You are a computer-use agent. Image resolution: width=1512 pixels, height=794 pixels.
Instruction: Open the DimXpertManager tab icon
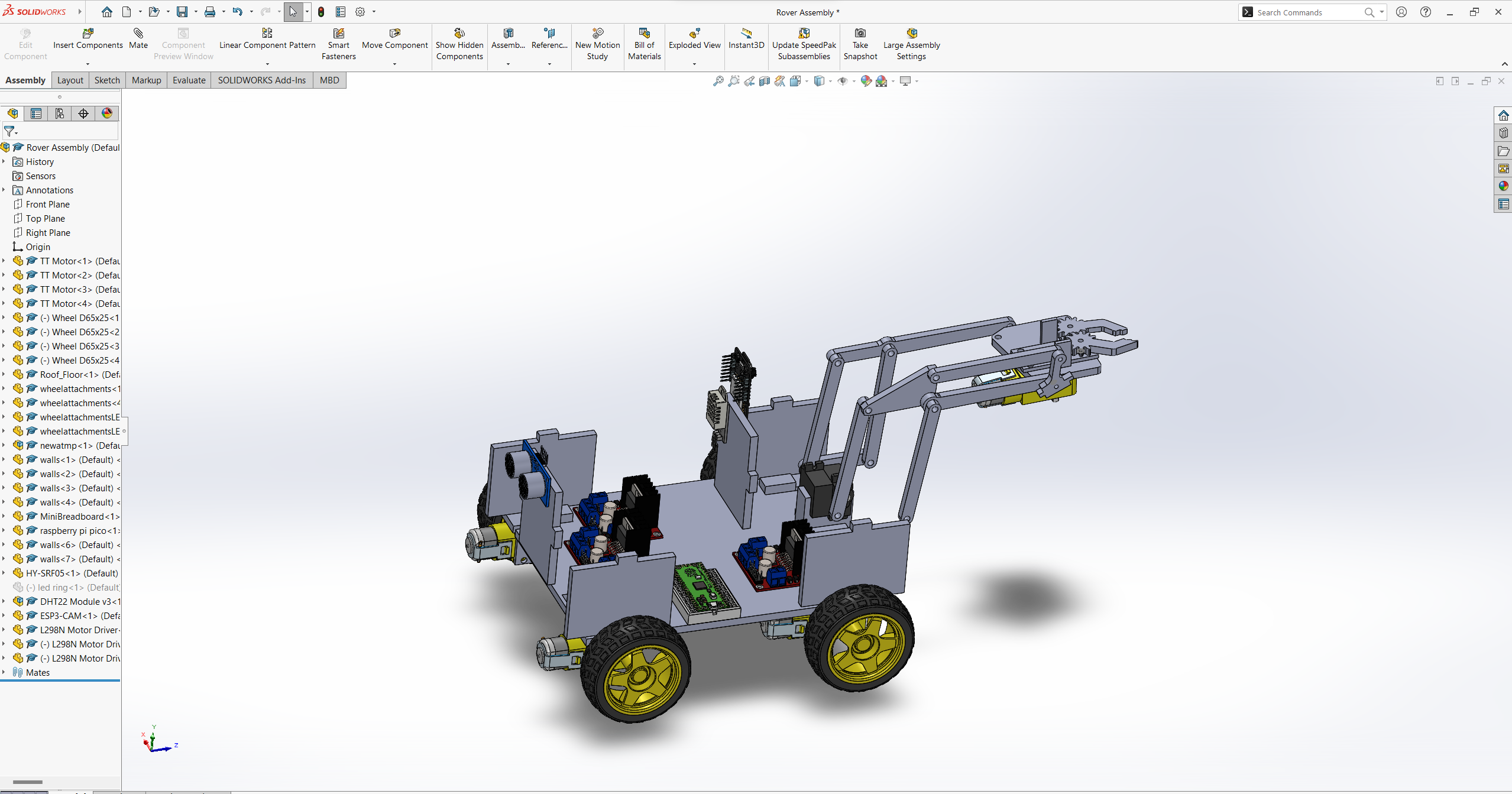coord(83,114)
